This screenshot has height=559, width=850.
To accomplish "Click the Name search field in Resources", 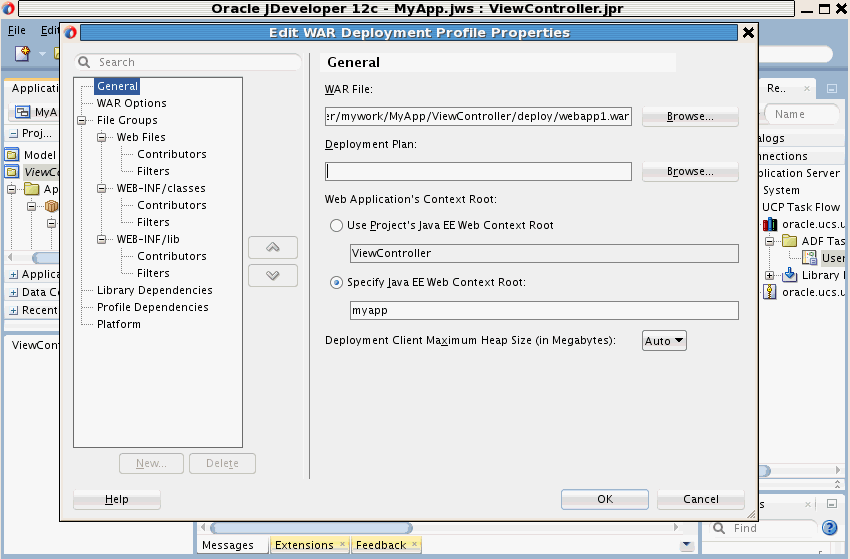I will coord(802,114).
